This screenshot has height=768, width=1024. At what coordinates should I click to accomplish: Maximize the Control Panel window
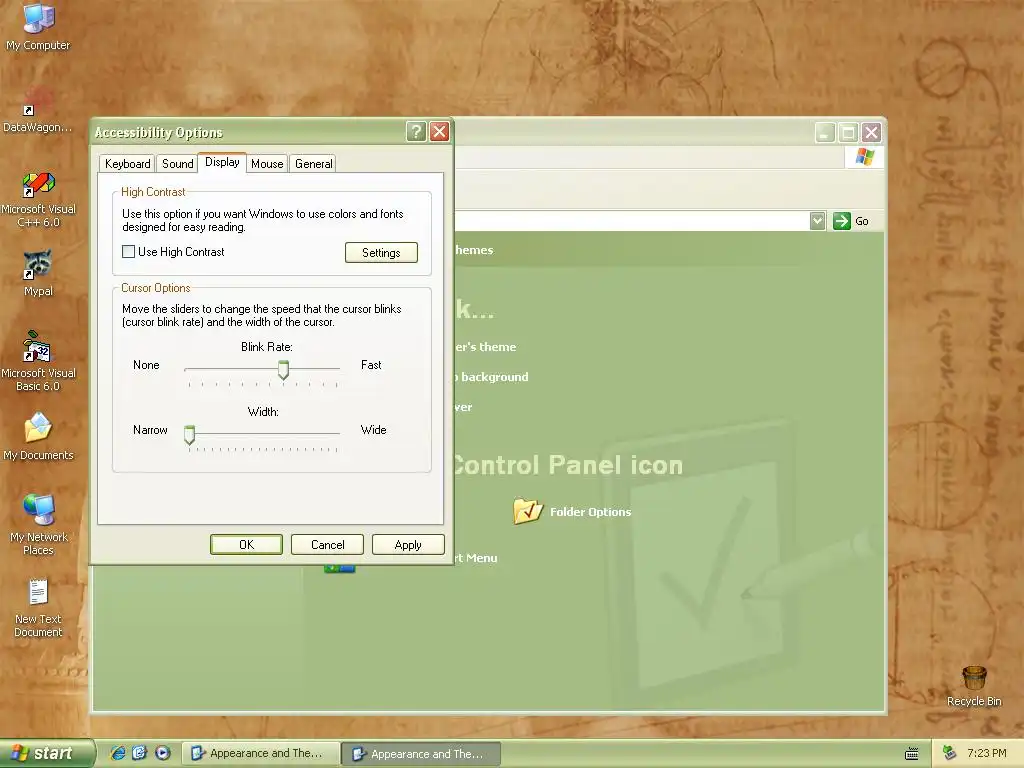tap(848, 133)
